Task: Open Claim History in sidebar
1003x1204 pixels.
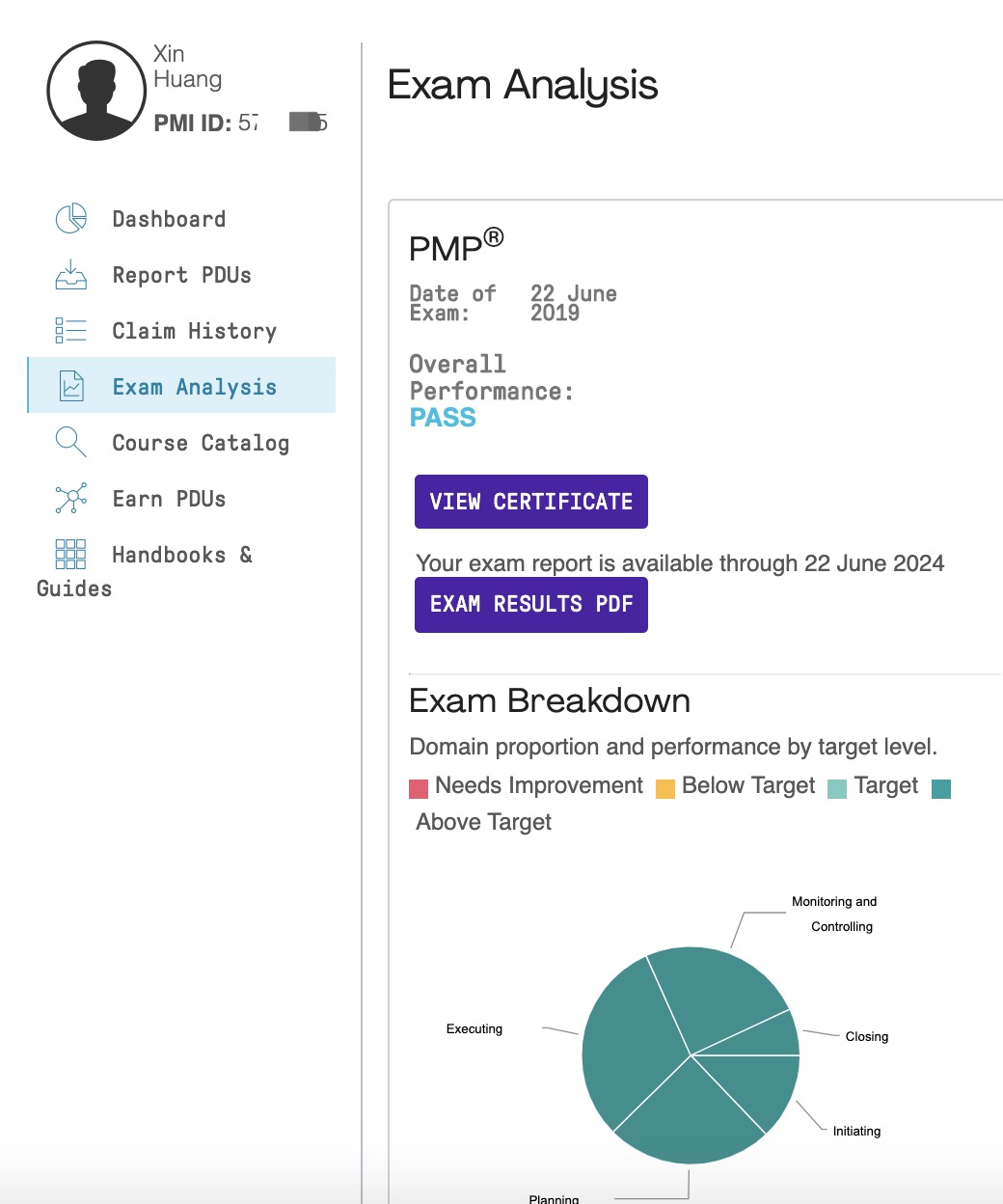Action: [194, 331]
